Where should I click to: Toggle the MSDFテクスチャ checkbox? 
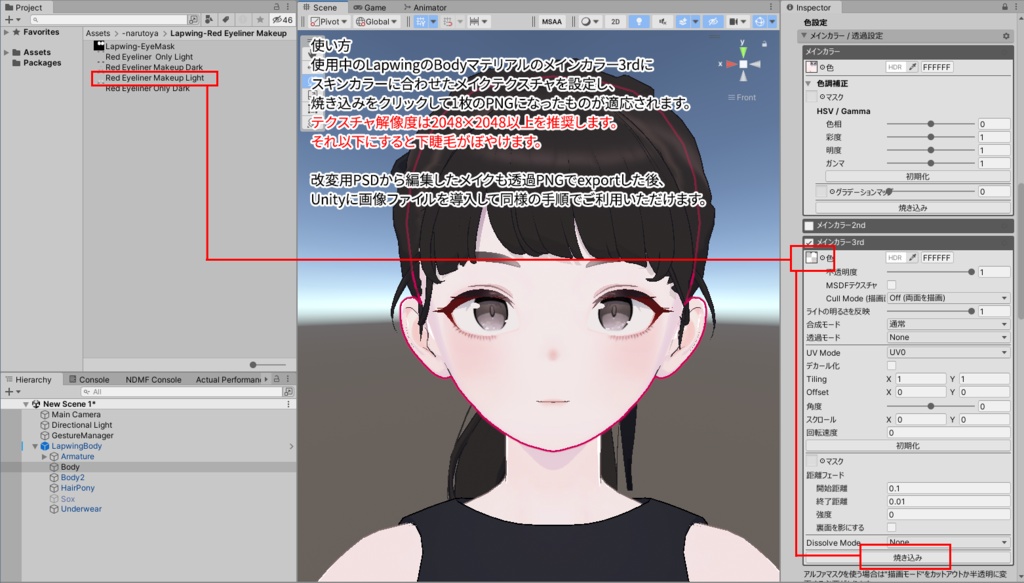click(x=891, y=285)
